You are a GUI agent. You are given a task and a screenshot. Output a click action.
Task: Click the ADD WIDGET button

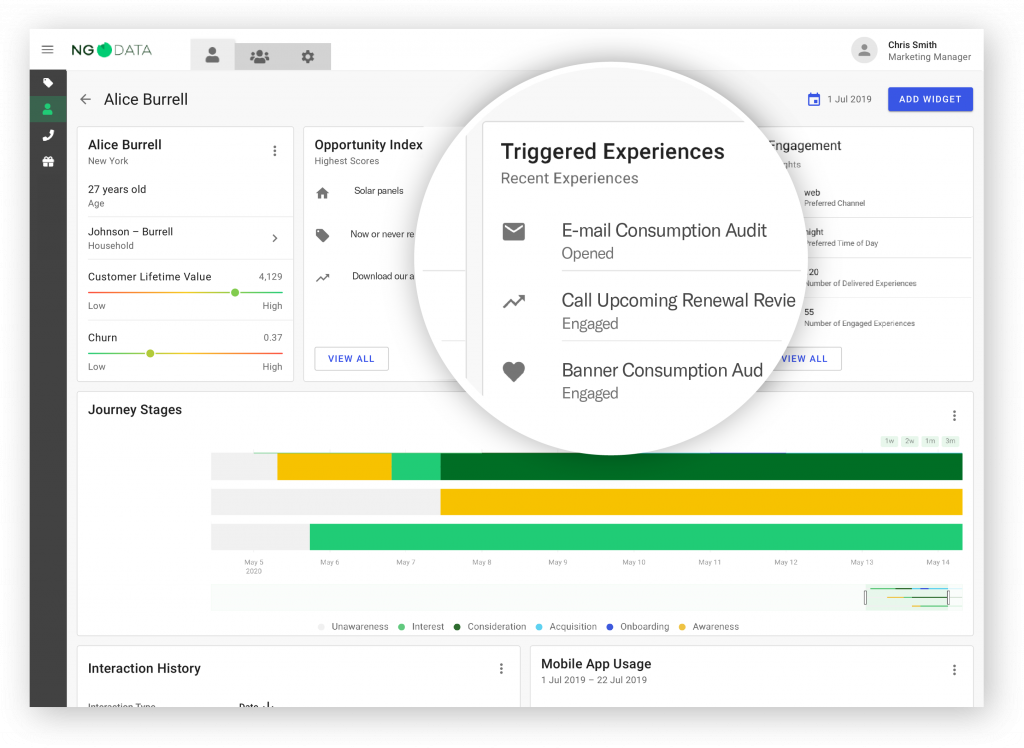[930, 99]
